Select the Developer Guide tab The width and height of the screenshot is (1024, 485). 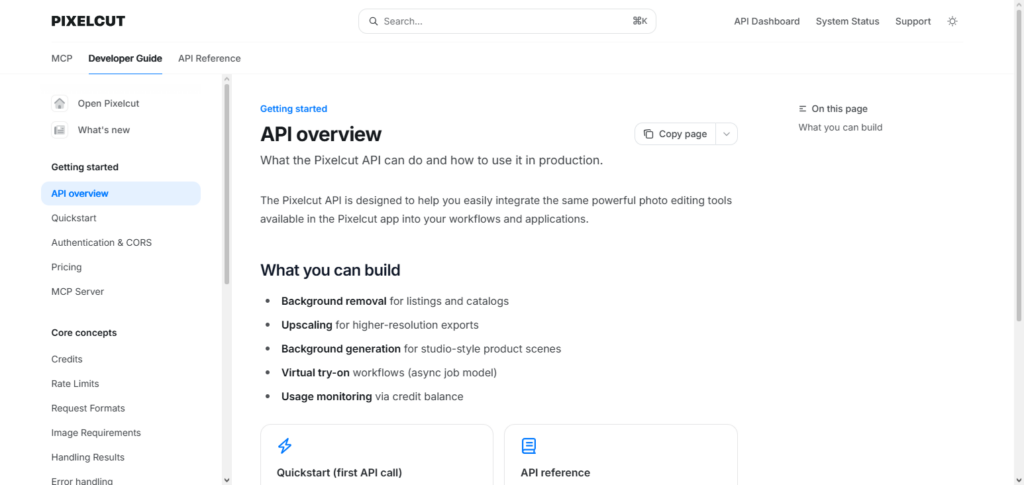[x=125, y=58]
